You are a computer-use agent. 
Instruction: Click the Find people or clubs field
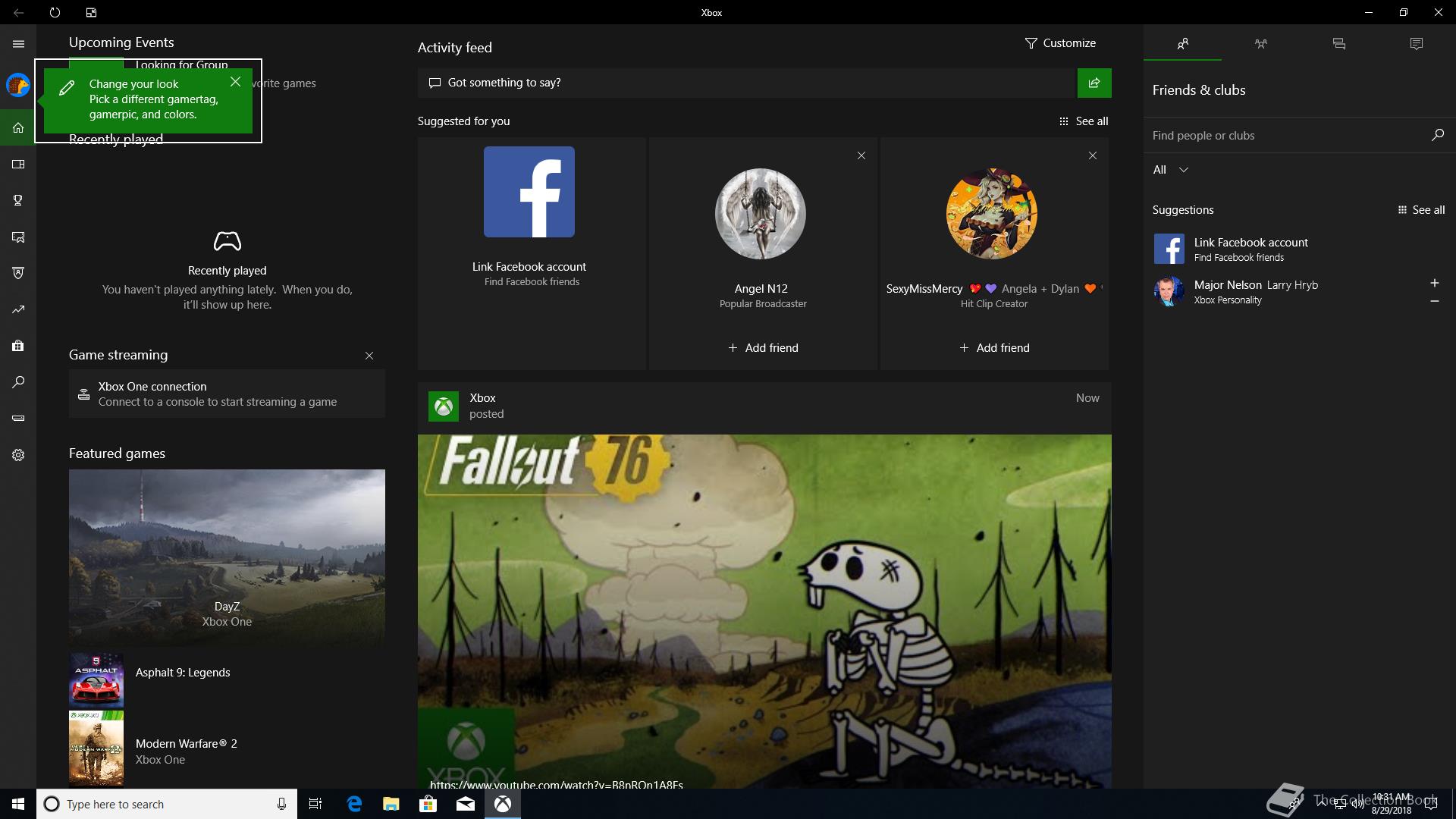[x=1289, y=136]
